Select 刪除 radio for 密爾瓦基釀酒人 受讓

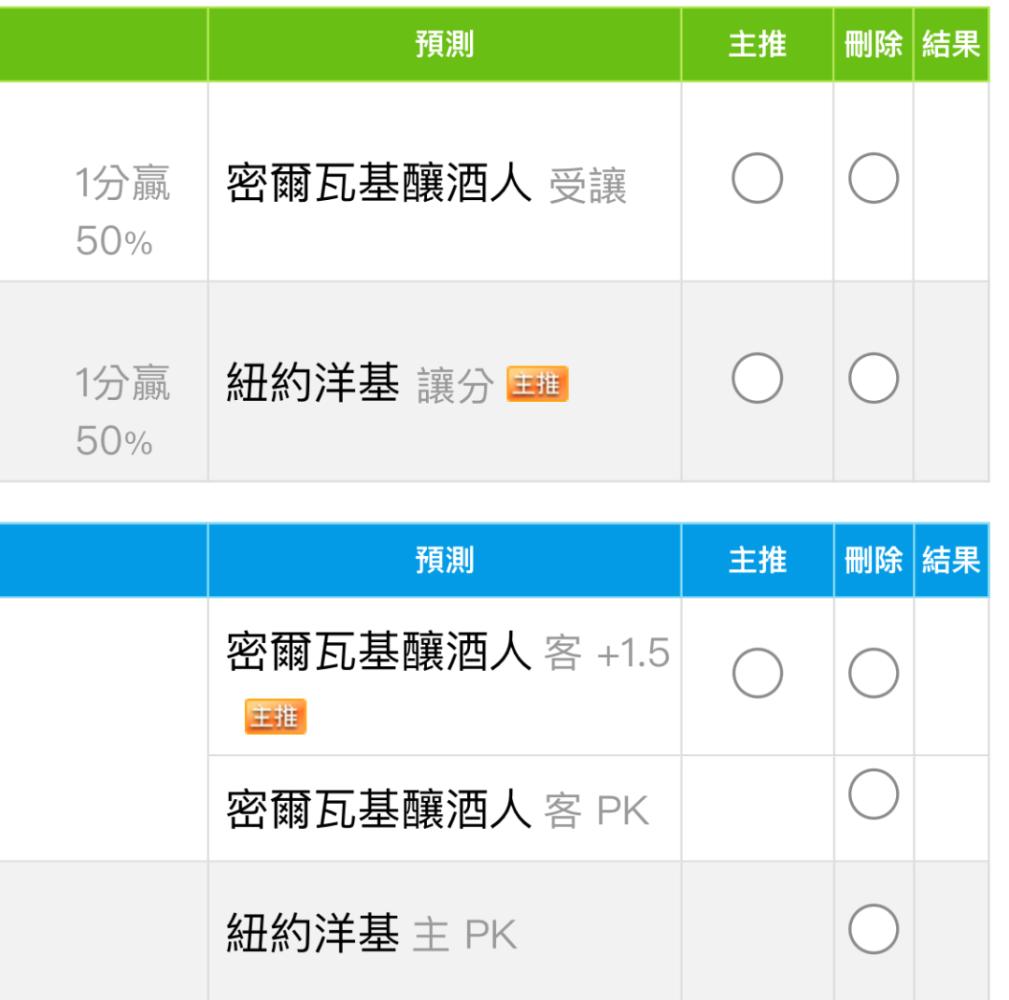(x=873, y=178)
